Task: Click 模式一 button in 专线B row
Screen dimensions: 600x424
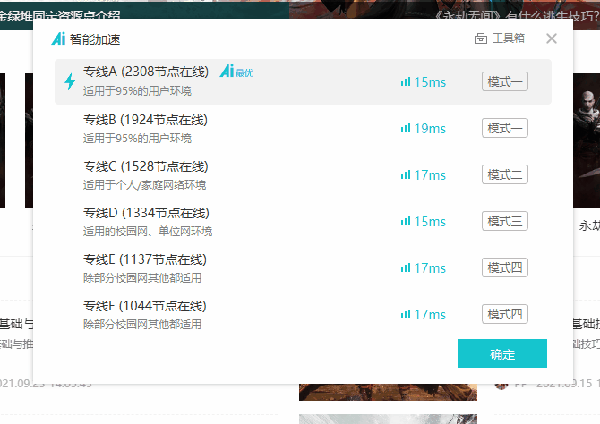Action: [504, 128]
